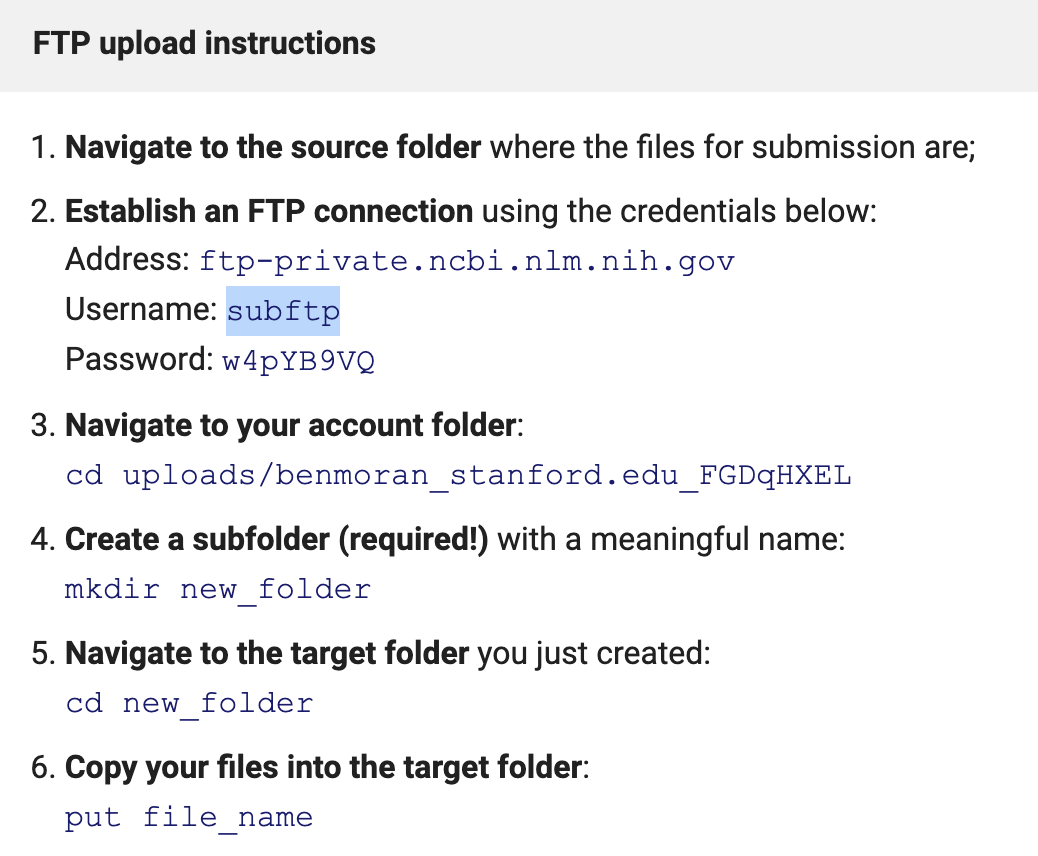1038x856 pixels.
Task: Click bold "Navigate to the source folder" text
Action: click(x=273, y=148)
